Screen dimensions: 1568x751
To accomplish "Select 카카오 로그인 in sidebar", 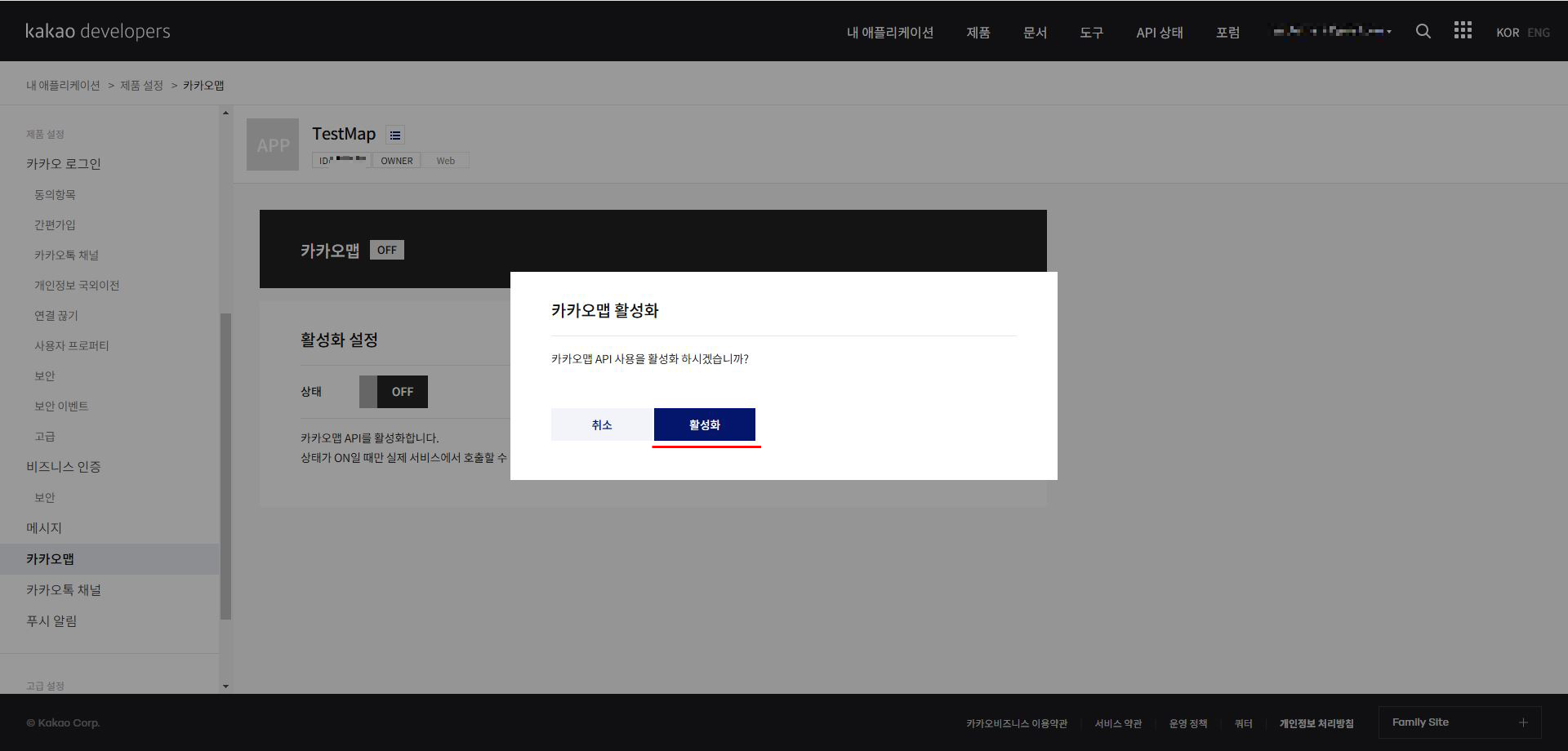I will [64, 164].
